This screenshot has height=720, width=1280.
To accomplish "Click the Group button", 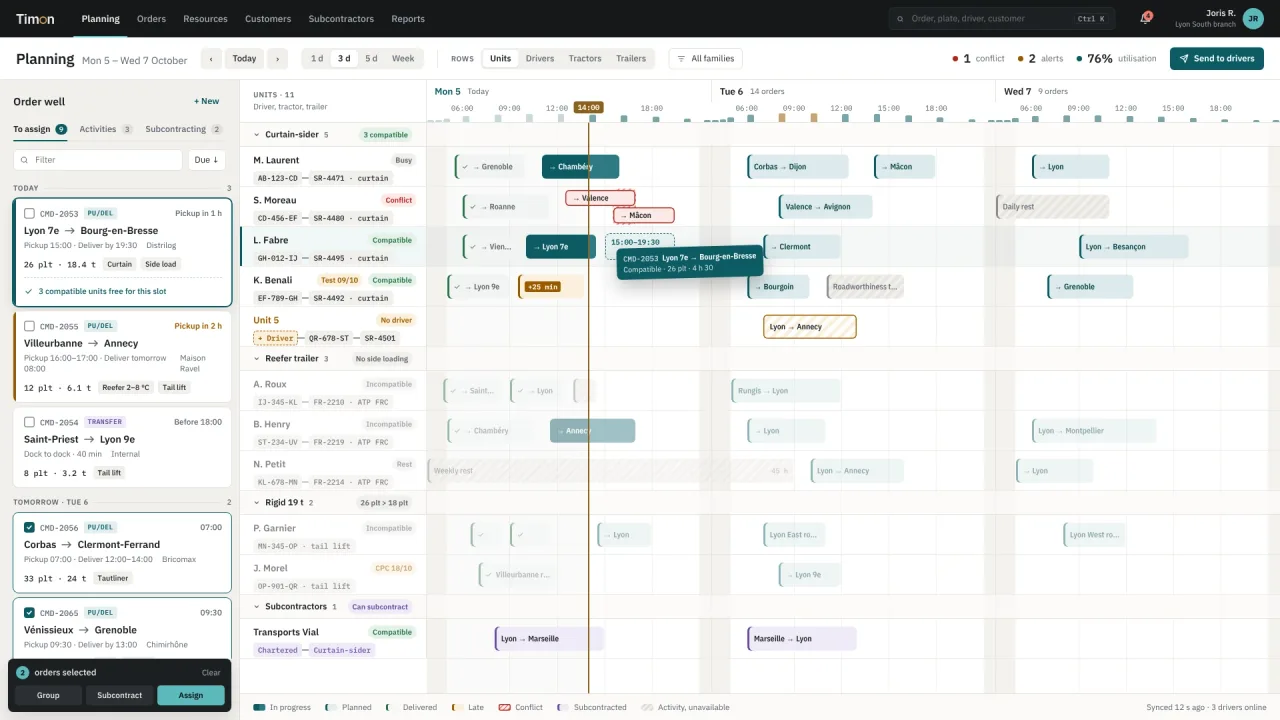I will [48, 695].
